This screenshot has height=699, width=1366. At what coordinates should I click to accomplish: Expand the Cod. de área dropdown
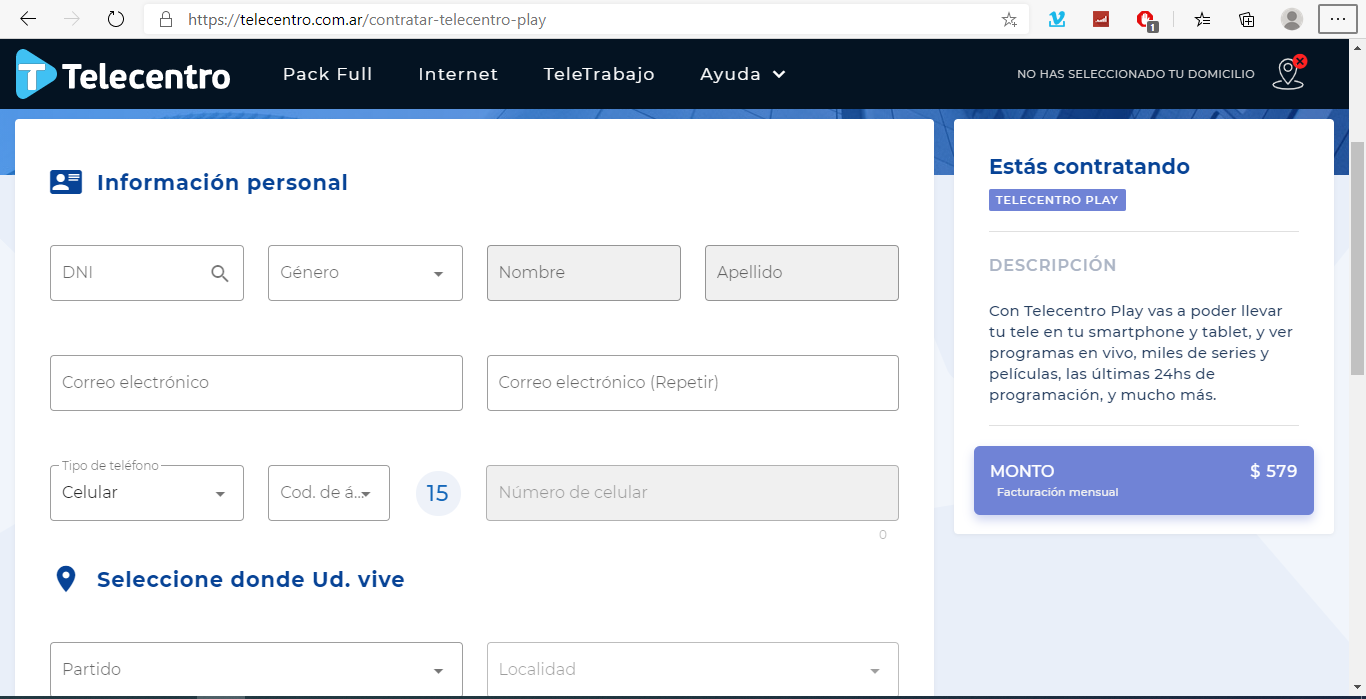[x=328, y=493]
